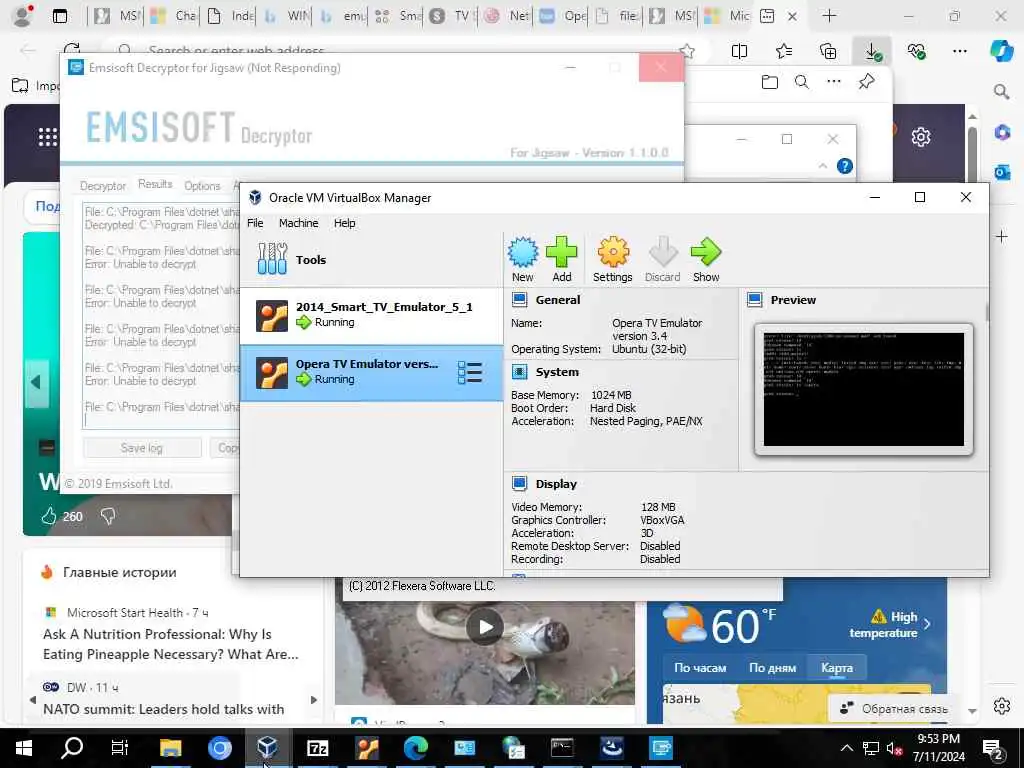
Task: Click the Show VM toolbar icon
Action: [x=705, y=259]
